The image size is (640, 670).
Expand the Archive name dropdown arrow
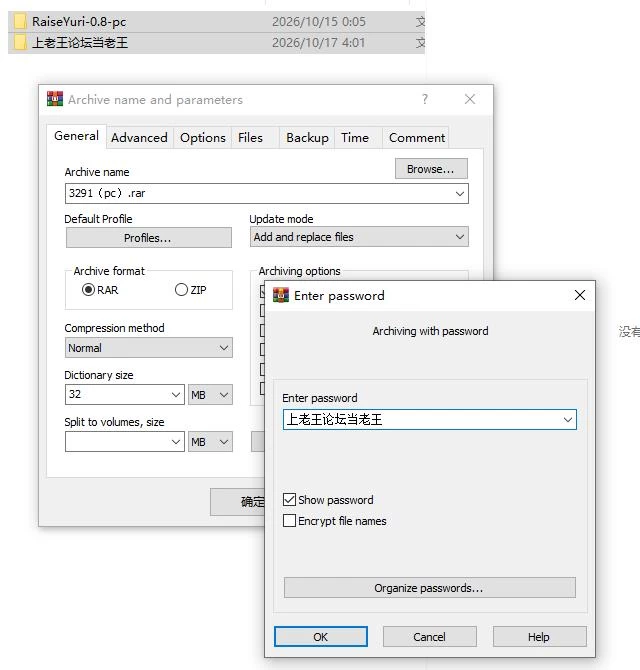tap(460, 194)
